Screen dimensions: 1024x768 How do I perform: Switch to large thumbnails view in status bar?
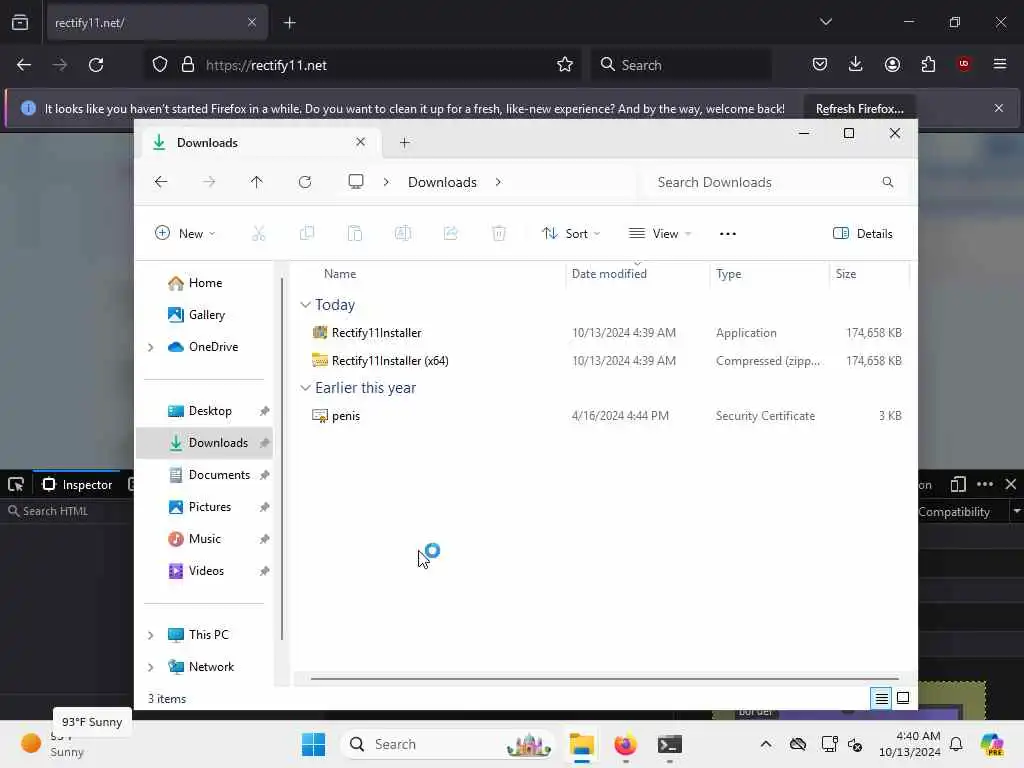(x=903, y=698)
